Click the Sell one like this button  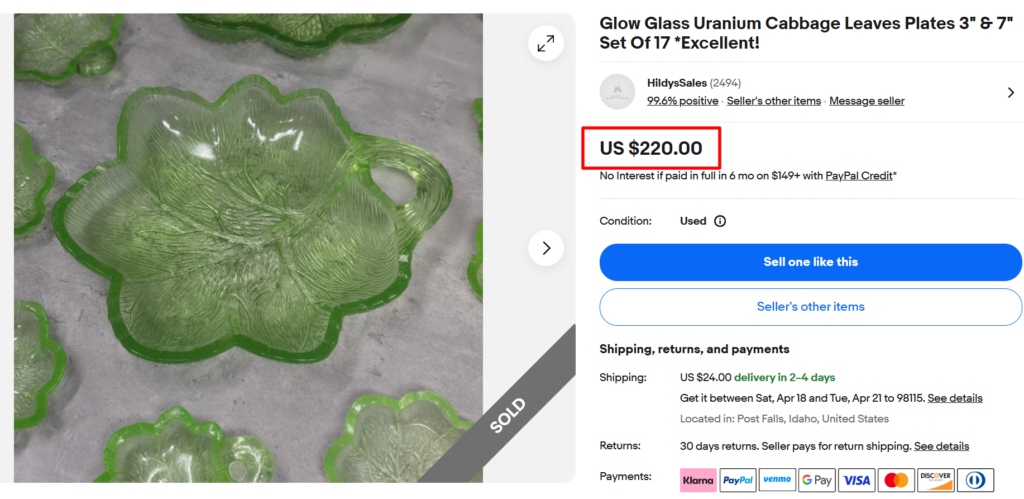pos(810,262)
